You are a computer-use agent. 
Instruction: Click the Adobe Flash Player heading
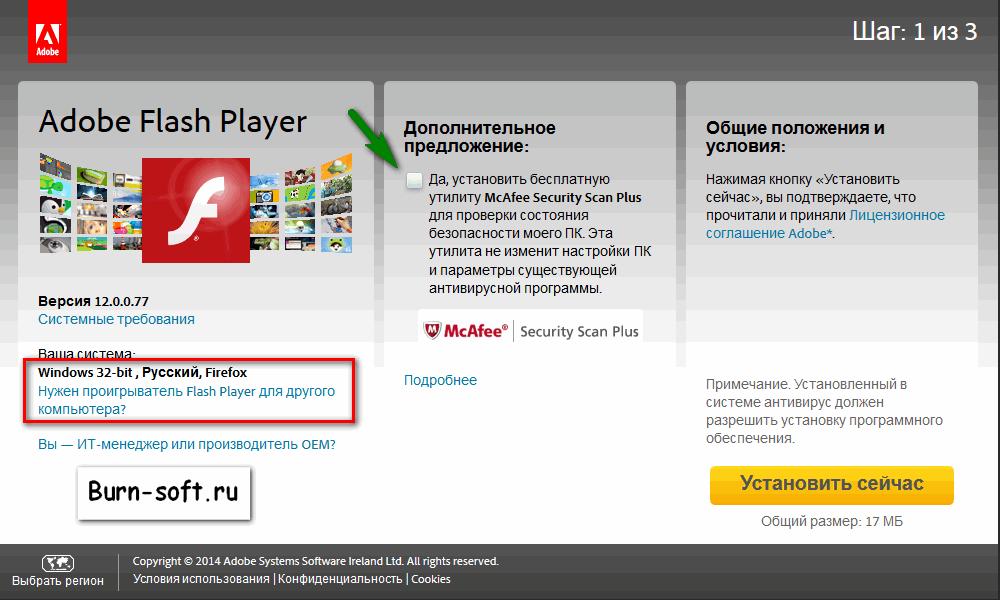point(173,122)
